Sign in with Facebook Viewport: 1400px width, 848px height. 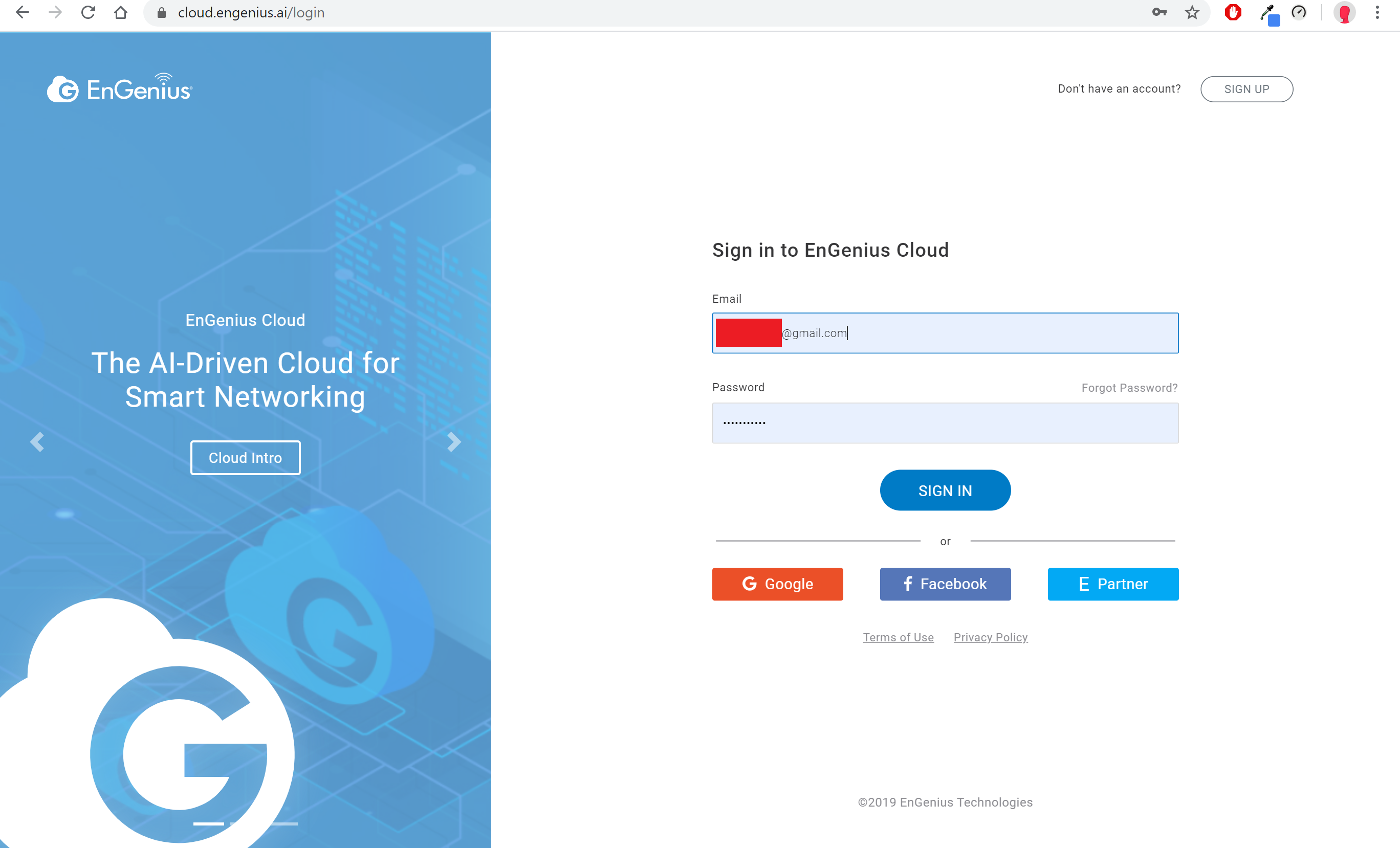pyautogui.click(x=946, y=584)
